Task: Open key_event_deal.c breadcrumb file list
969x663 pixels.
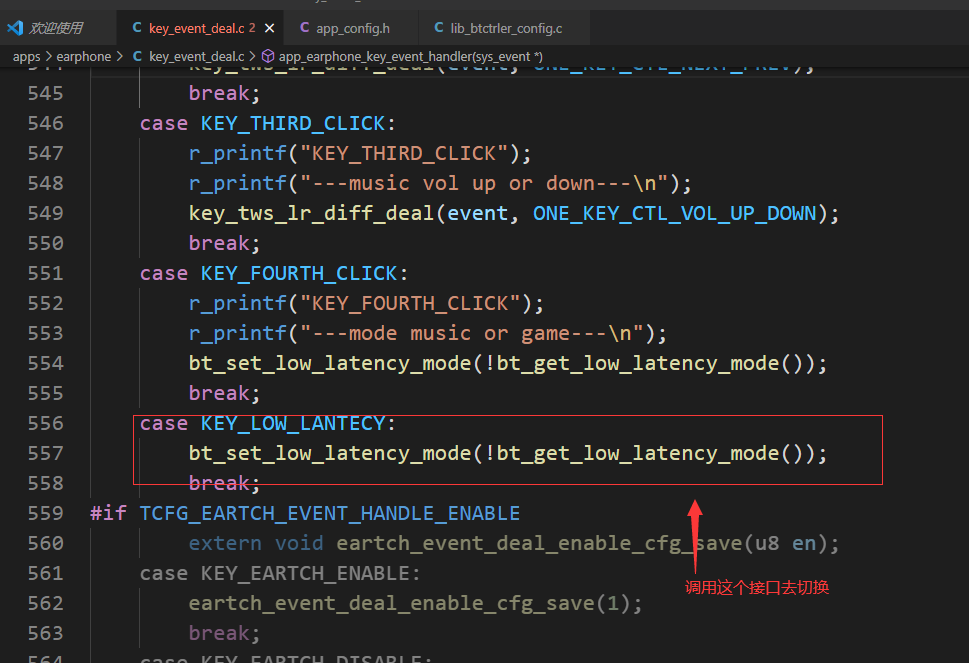Action: (197, 57)
